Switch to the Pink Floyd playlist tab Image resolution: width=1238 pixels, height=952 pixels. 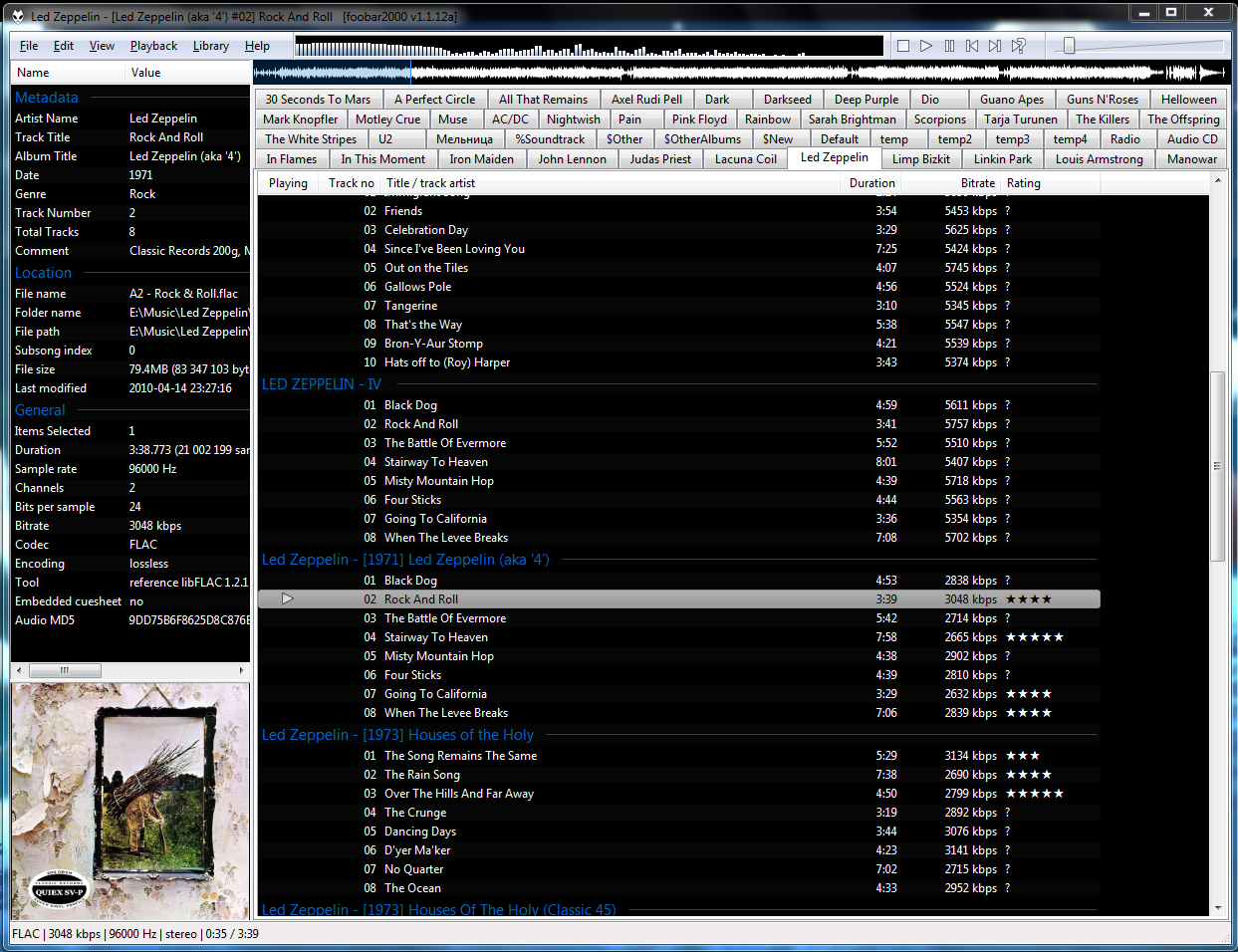699,119
